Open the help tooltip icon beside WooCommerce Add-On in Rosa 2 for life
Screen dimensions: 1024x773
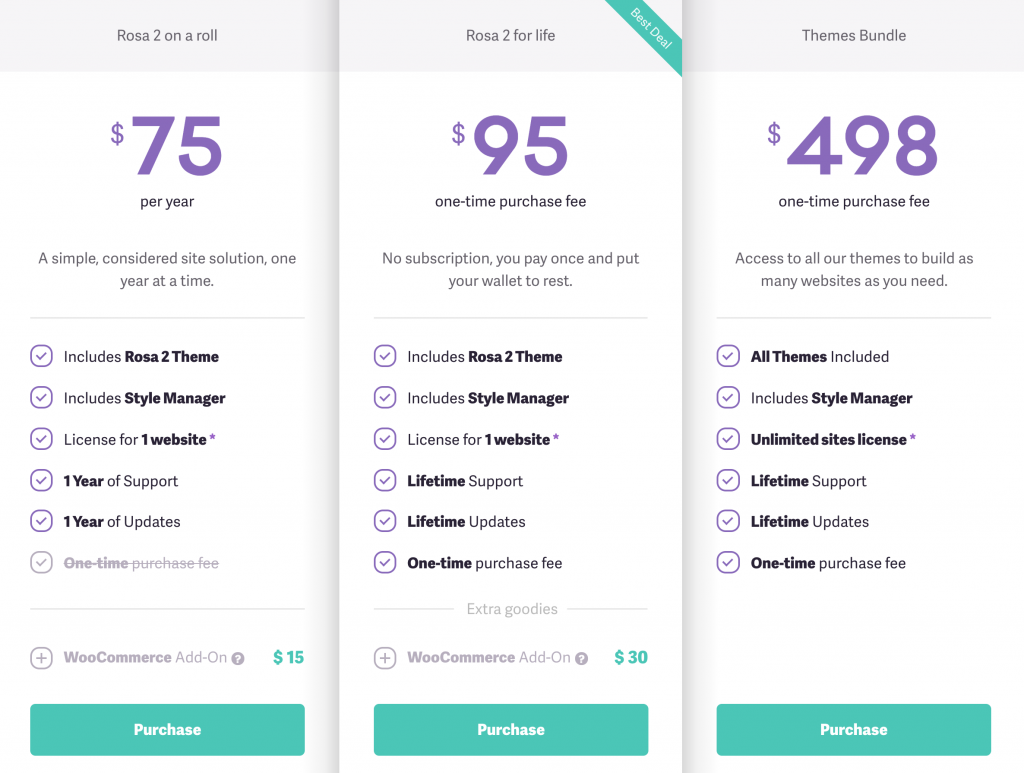click(582, 658)
